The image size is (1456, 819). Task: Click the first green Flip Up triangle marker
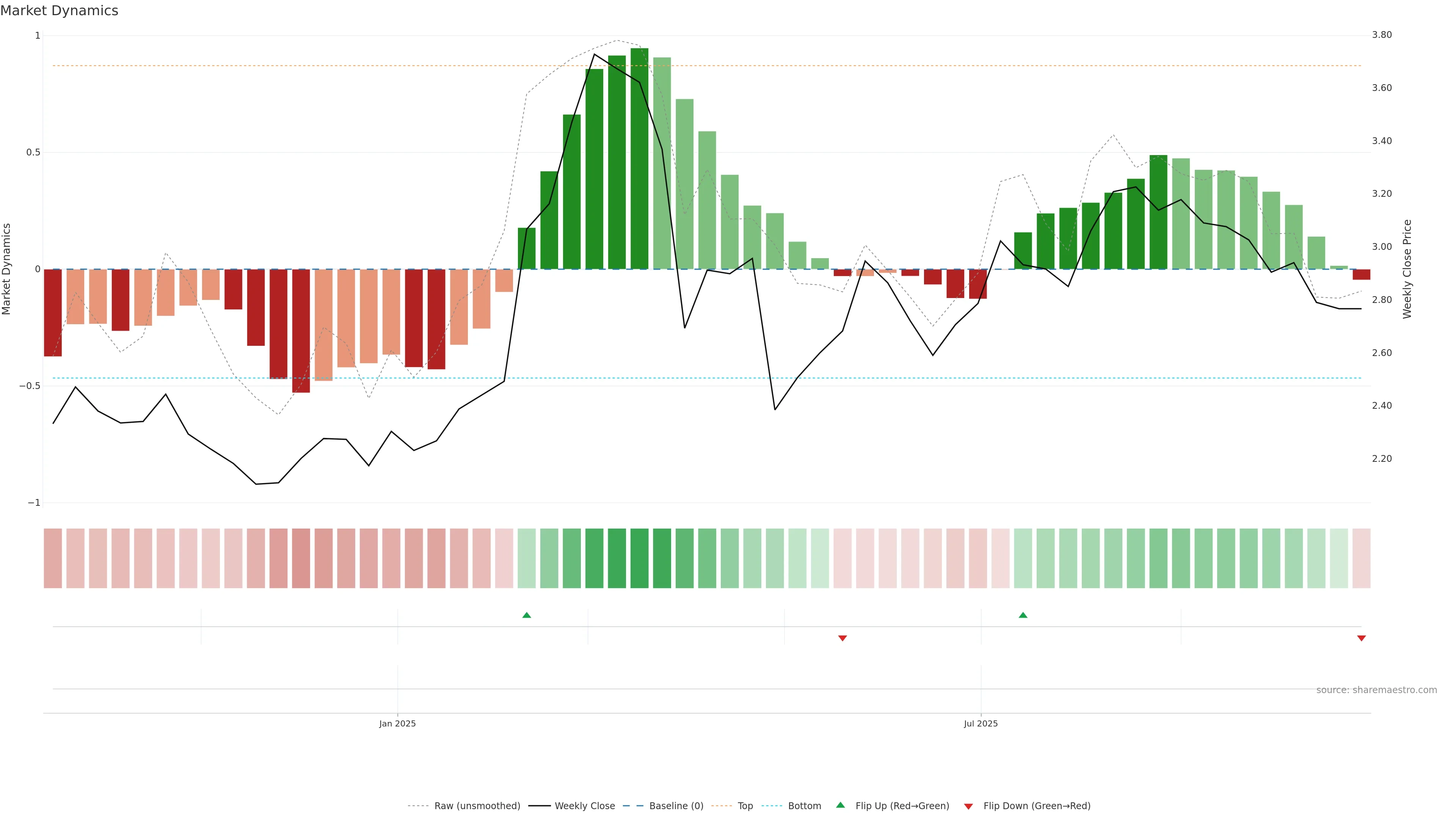coord(526,615)
